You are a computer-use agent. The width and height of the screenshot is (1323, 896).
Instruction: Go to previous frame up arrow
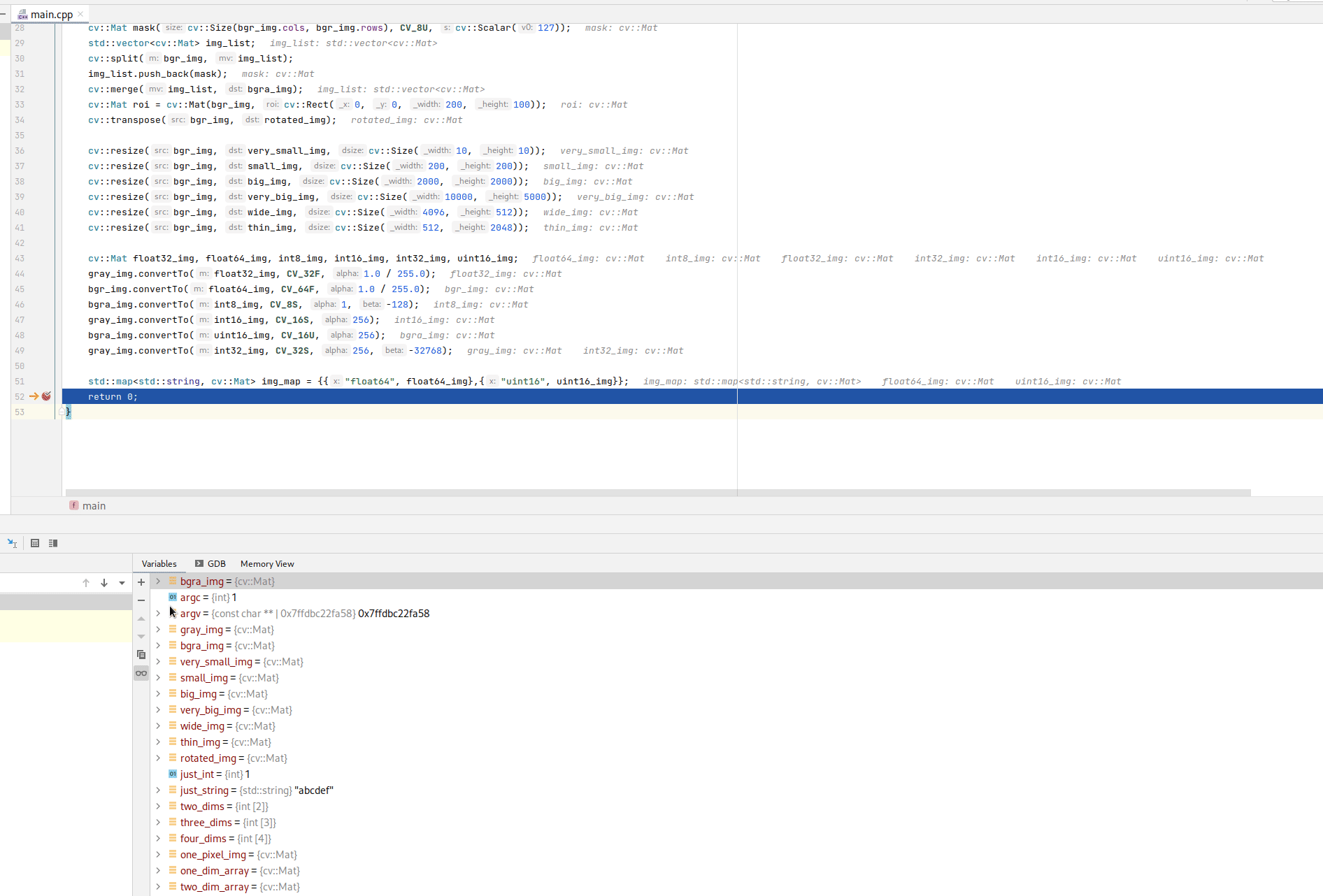pos(86,582)
